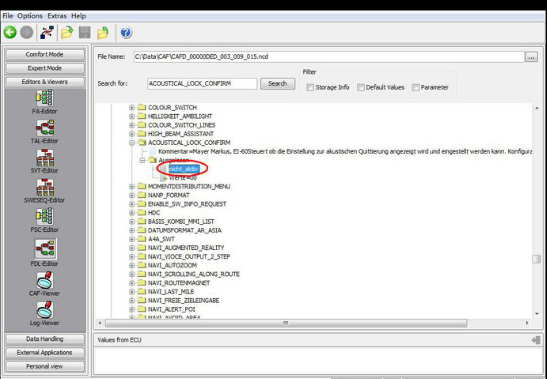Image resolution: width=547 pixels, height=379 pixels.
Task: Open the FA-Editor
Action: 44,102
